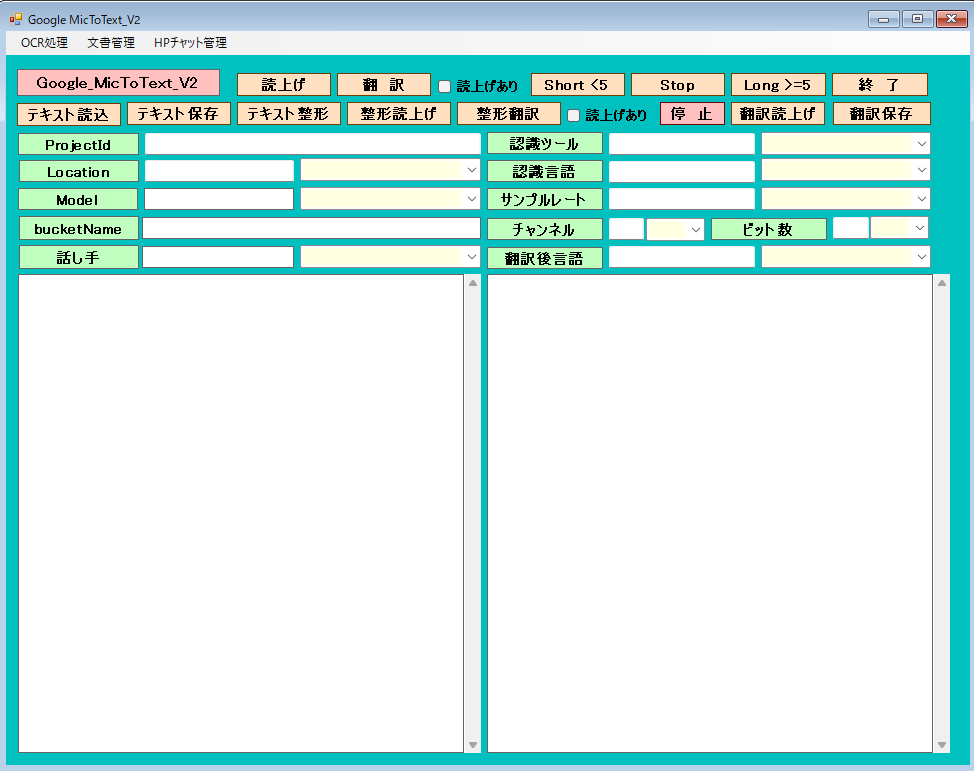Screen dimensions: 974x771
Task: Click the left text area's scroll-down arrow
Action: pos(473,744)
